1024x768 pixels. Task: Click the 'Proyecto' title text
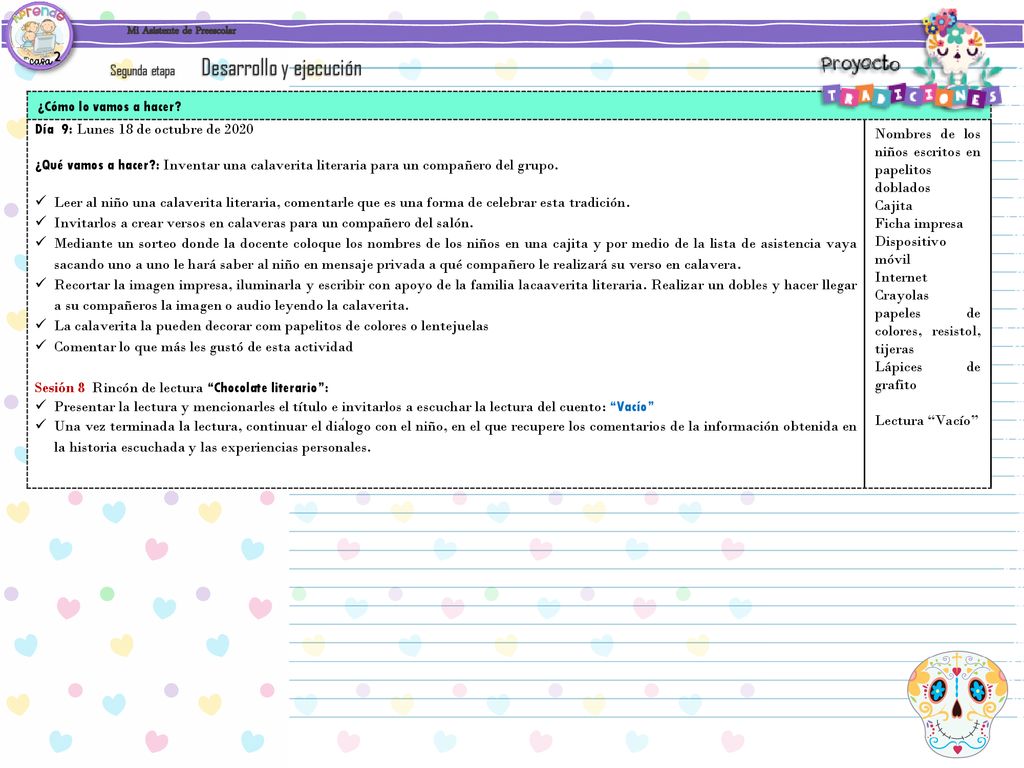coord(860,63)
